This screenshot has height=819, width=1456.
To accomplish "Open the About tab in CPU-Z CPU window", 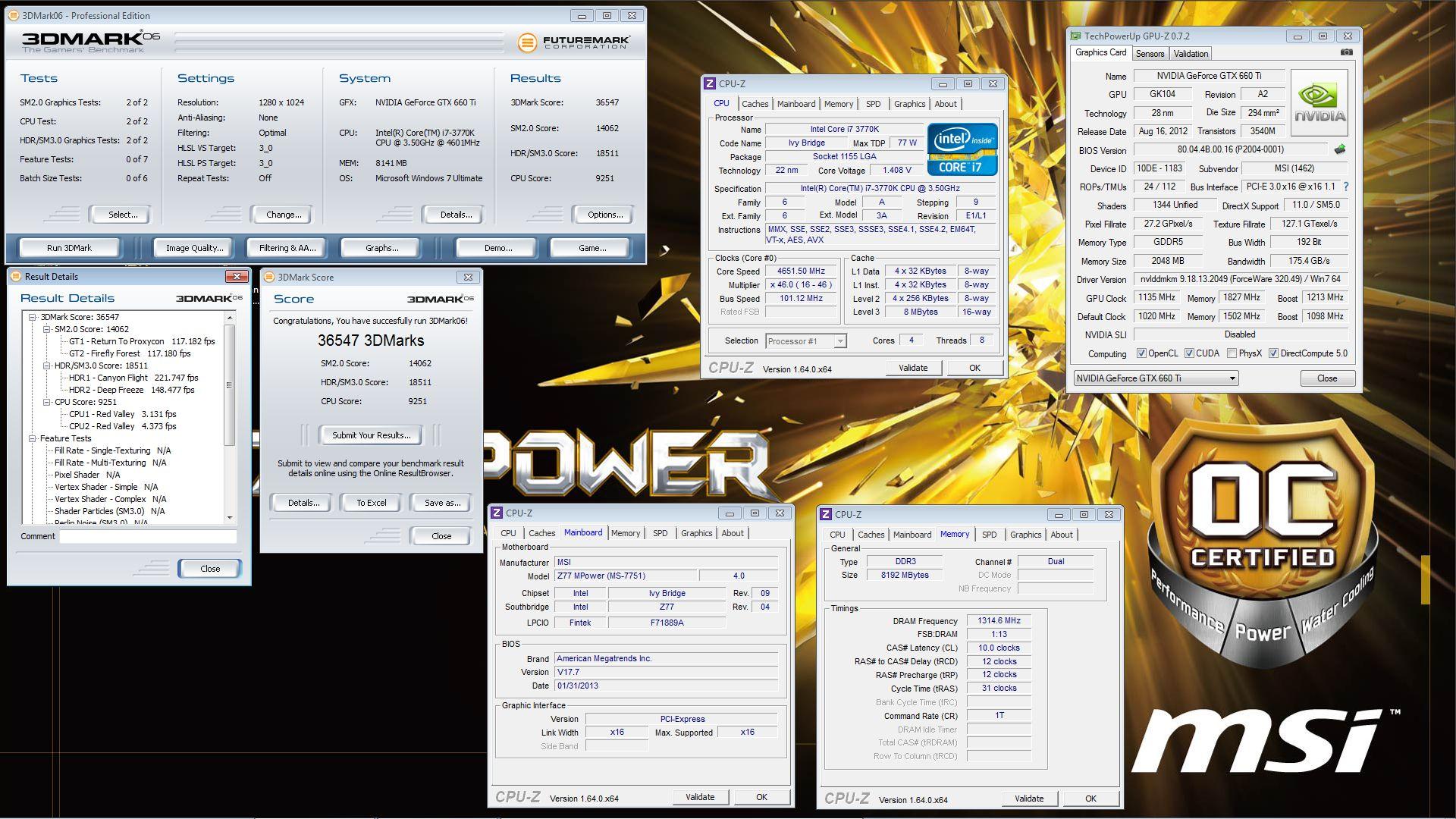I will 945,105.
